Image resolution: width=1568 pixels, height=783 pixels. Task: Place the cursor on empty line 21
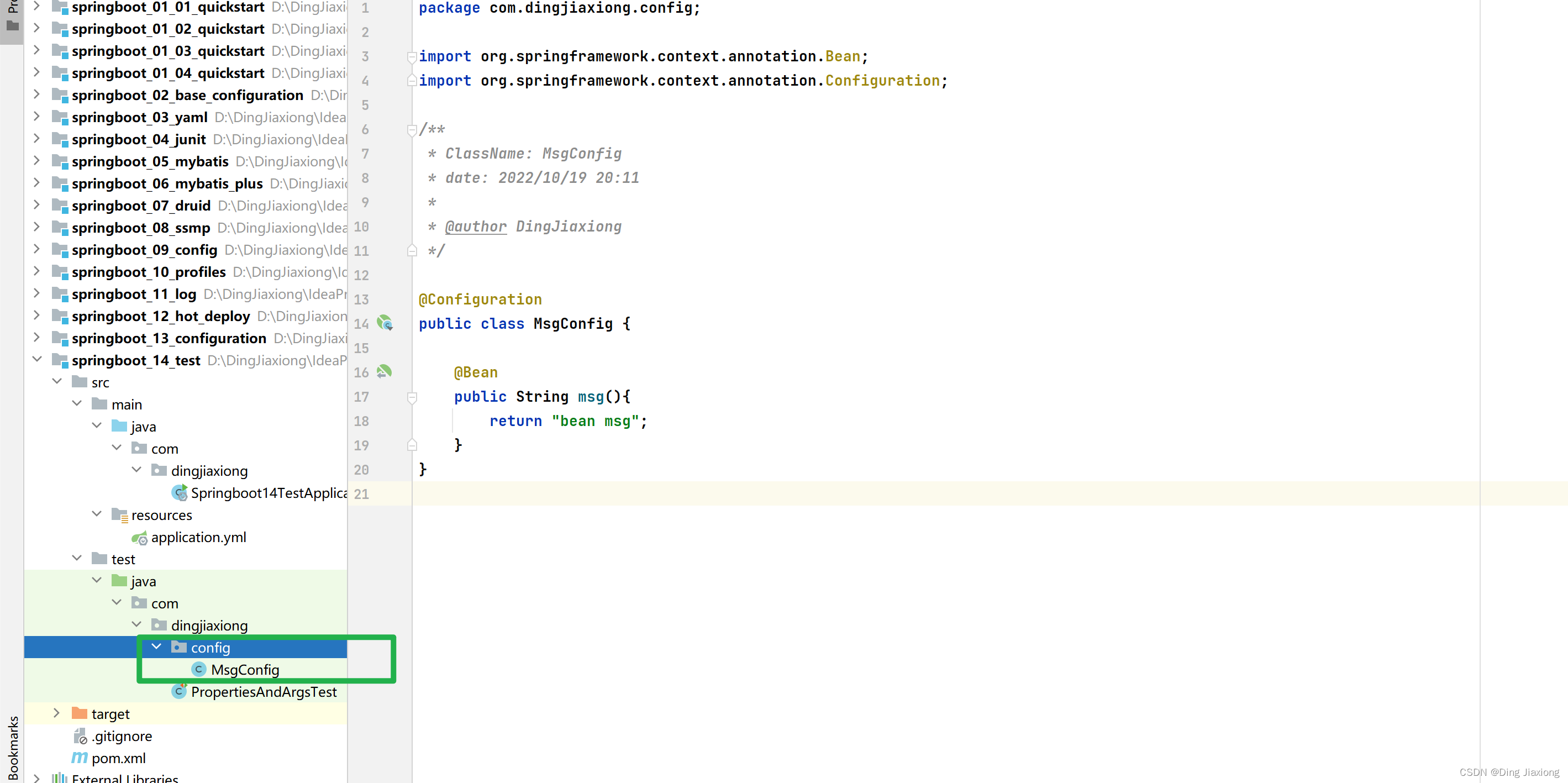click(990, 494)
